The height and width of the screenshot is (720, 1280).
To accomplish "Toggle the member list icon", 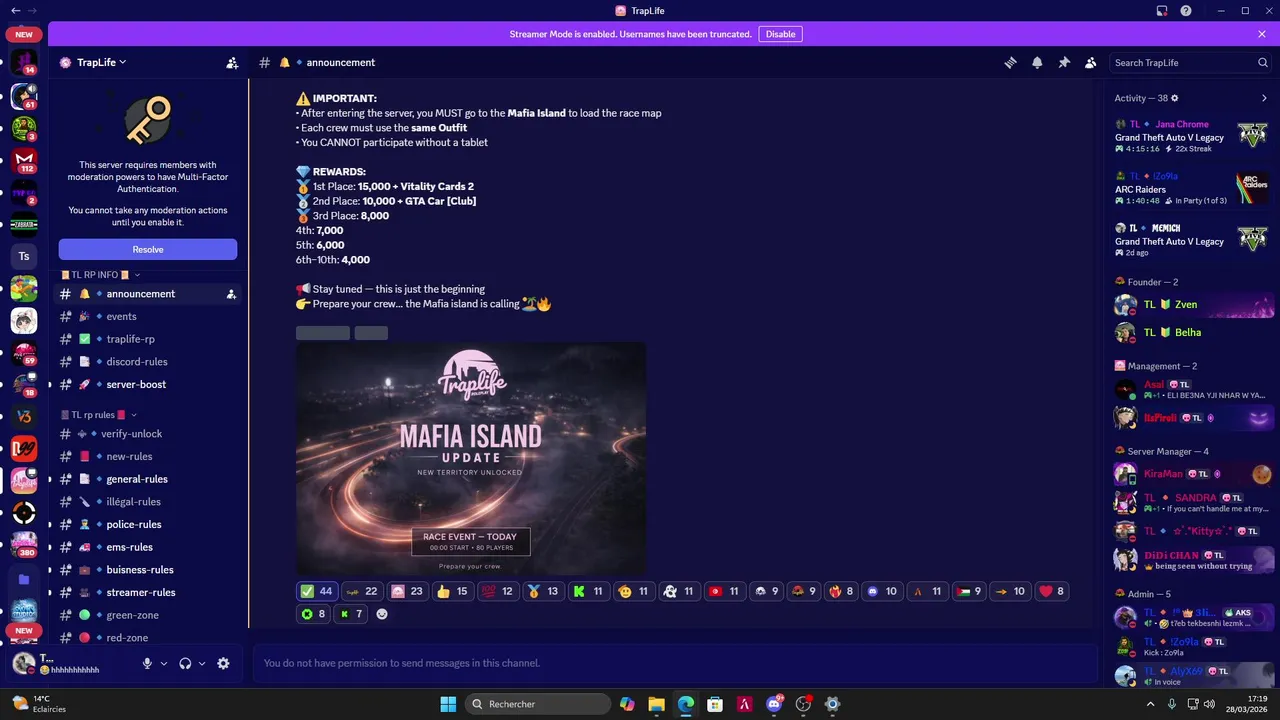I will coord(1091,62).
